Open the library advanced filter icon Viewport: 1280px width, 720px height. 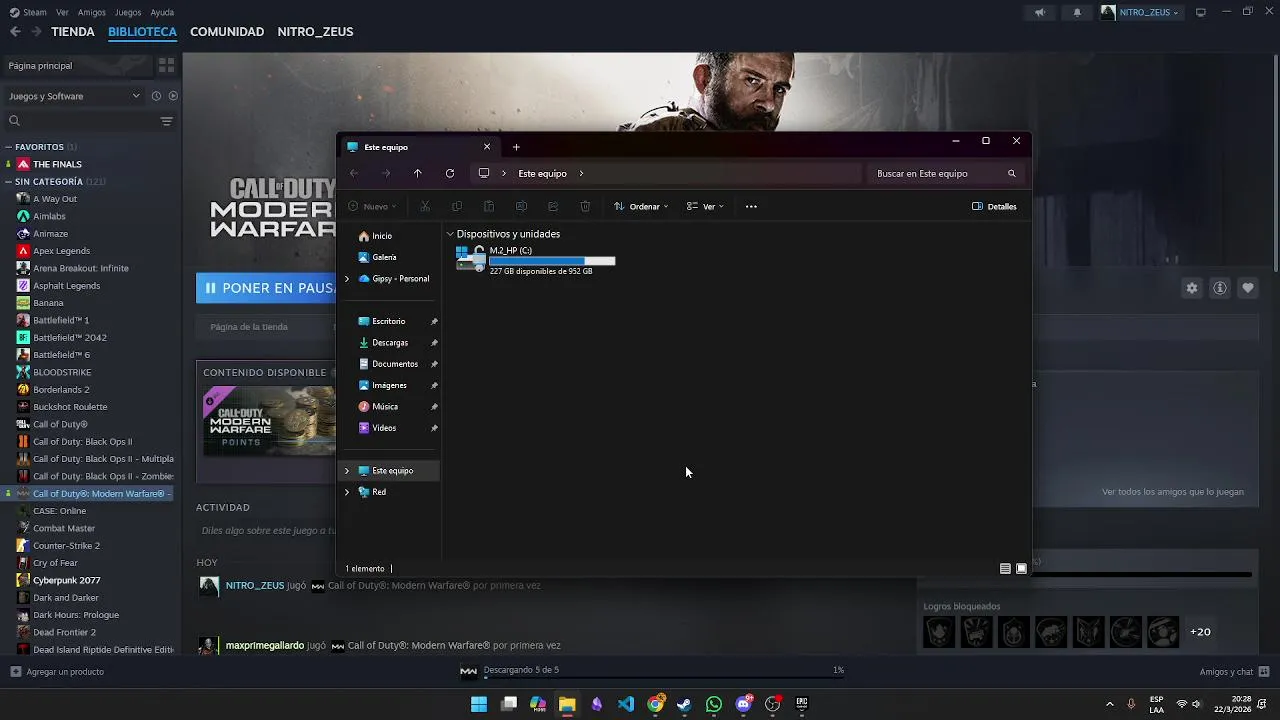(x=166, y=121)
